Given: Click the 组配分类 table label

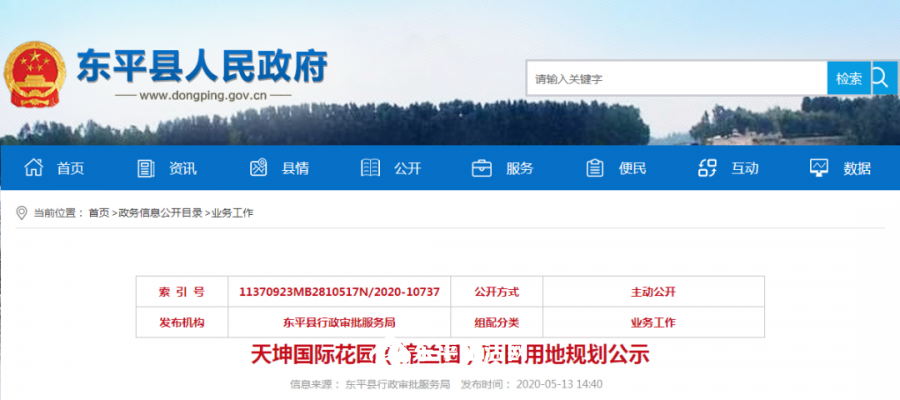Looking at the screenshot, I should tap(496, 323).
